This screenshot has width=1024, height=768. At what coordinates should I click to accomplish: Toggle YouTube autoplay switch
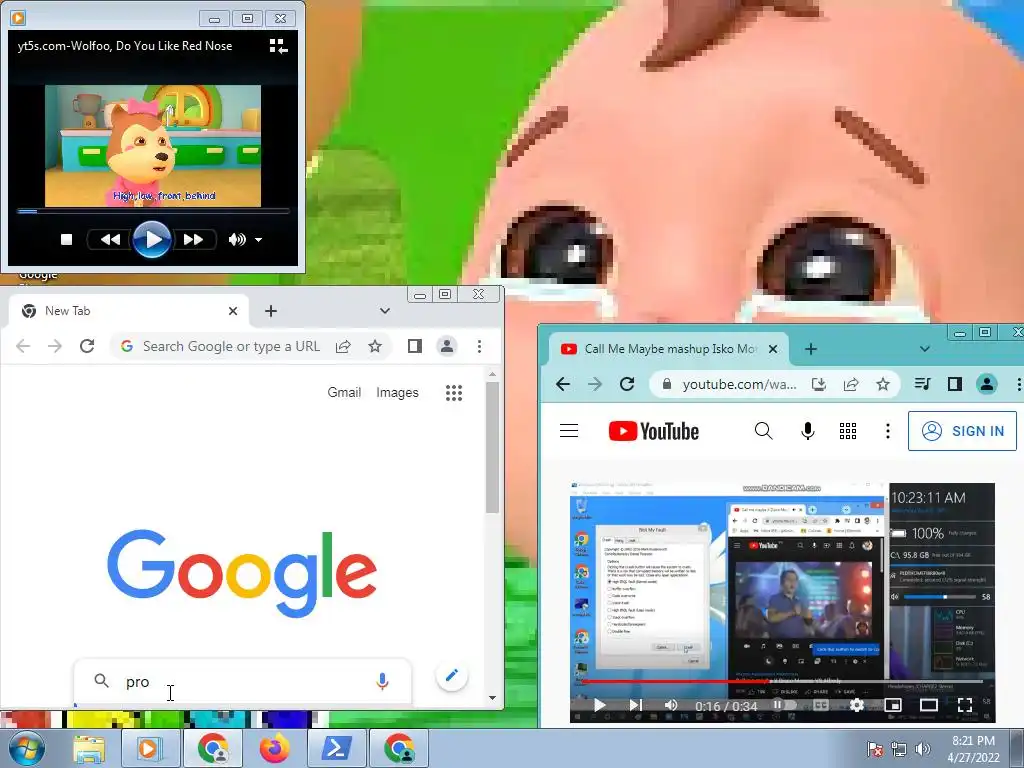[x=784, y=705]
